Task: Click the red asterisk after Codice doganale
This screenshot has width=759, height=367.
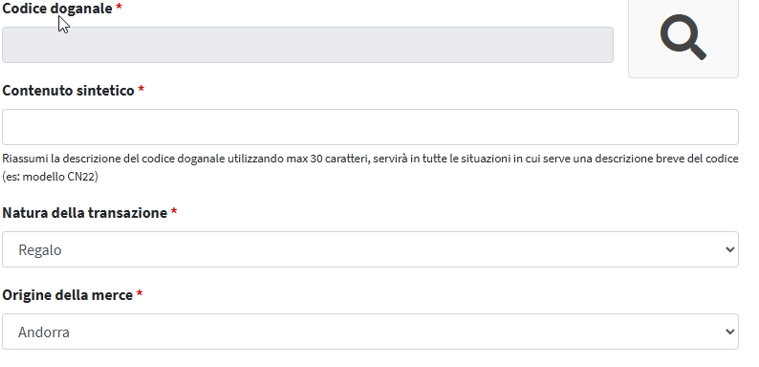Action: coord(119,7)
